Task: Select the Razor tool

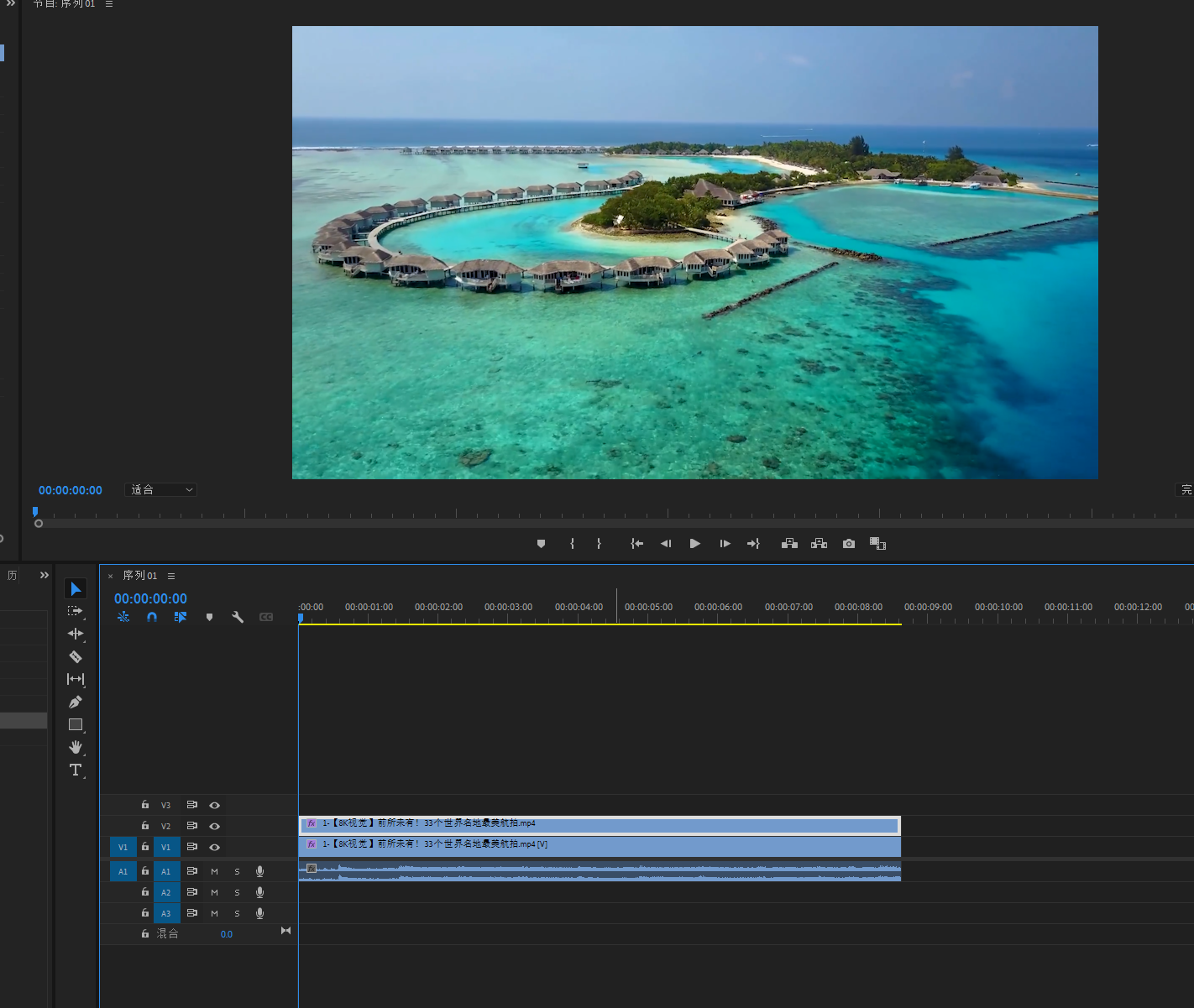Action: 76,656
